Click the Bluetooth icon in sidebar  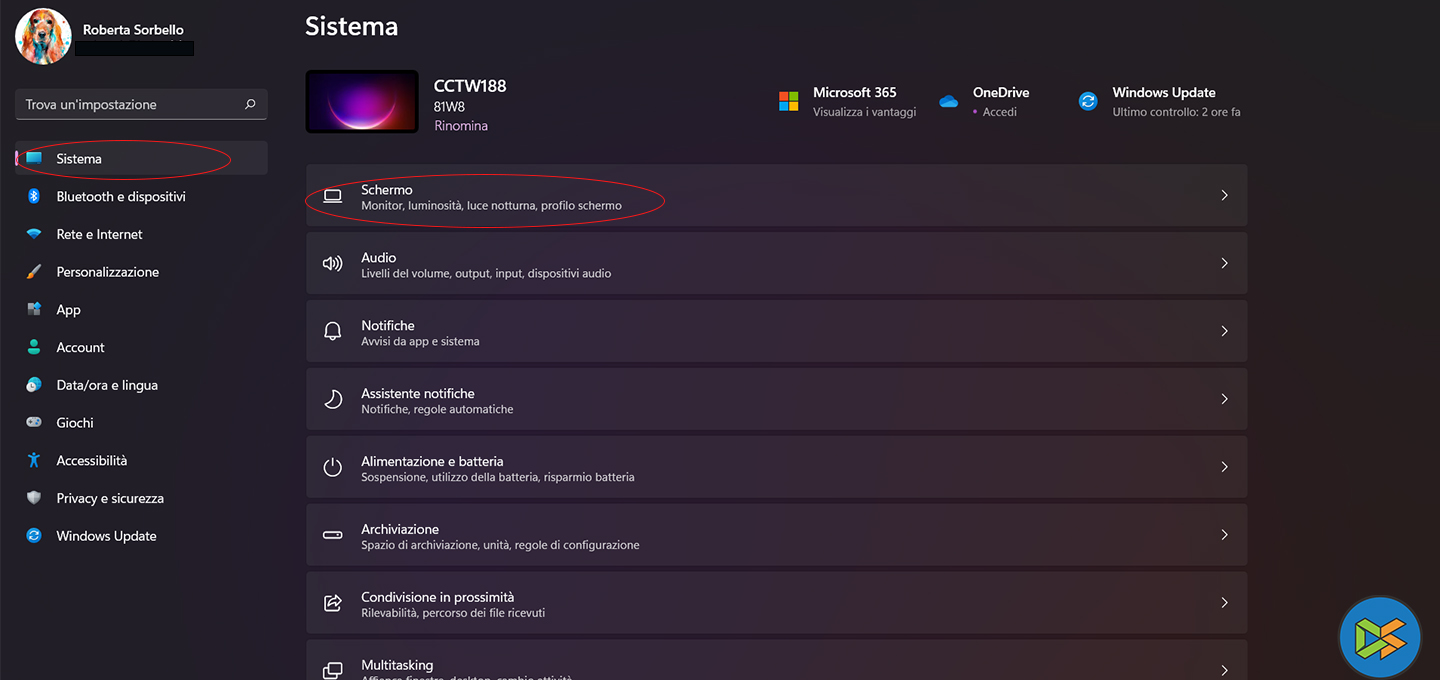(x=34, y=197)
